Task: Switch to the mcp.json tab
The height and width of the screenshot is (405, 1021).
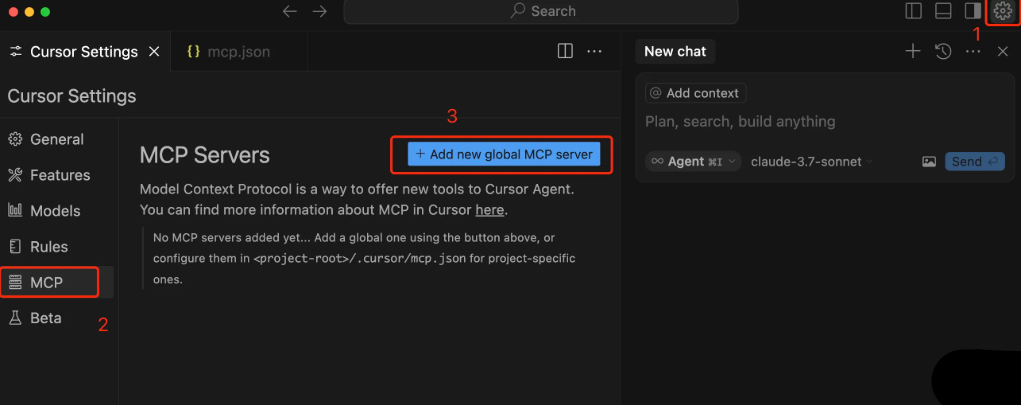Action: click(x=238, y=51)
